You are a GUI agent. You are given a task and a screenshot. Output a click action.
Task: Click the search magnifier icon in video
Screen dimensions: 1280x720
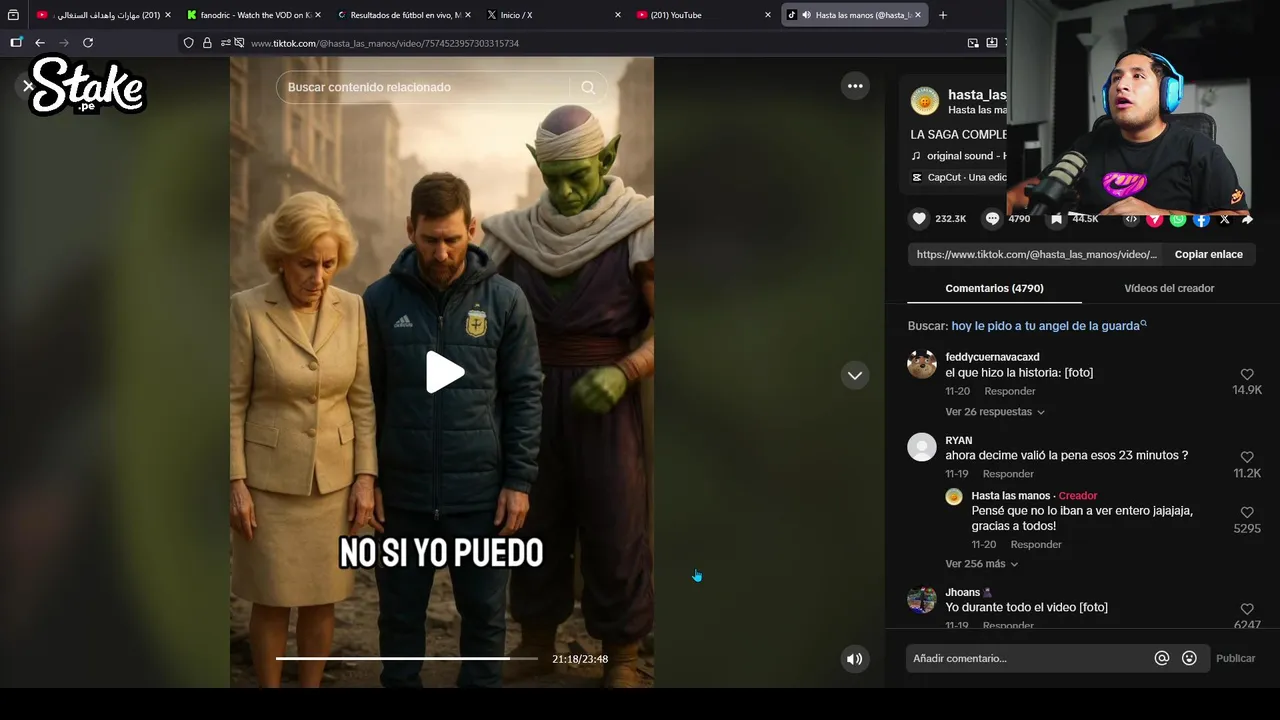click(x=588, y=87)
